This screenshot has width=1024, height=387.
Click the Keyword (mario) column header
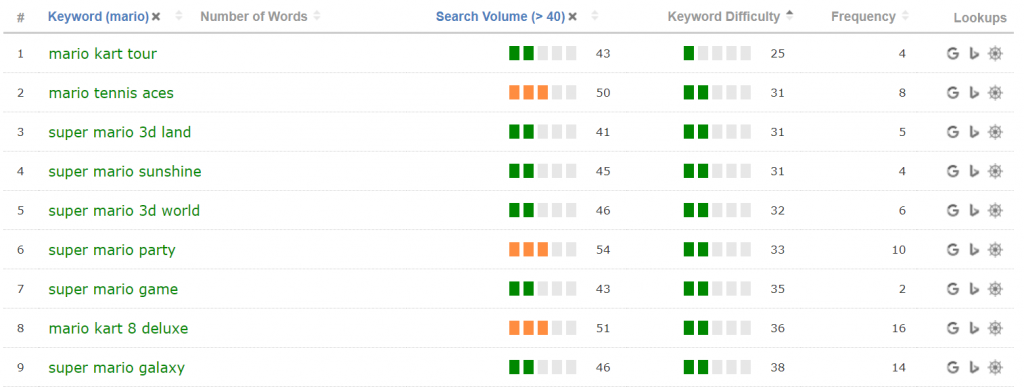click(x=99, y=17)
